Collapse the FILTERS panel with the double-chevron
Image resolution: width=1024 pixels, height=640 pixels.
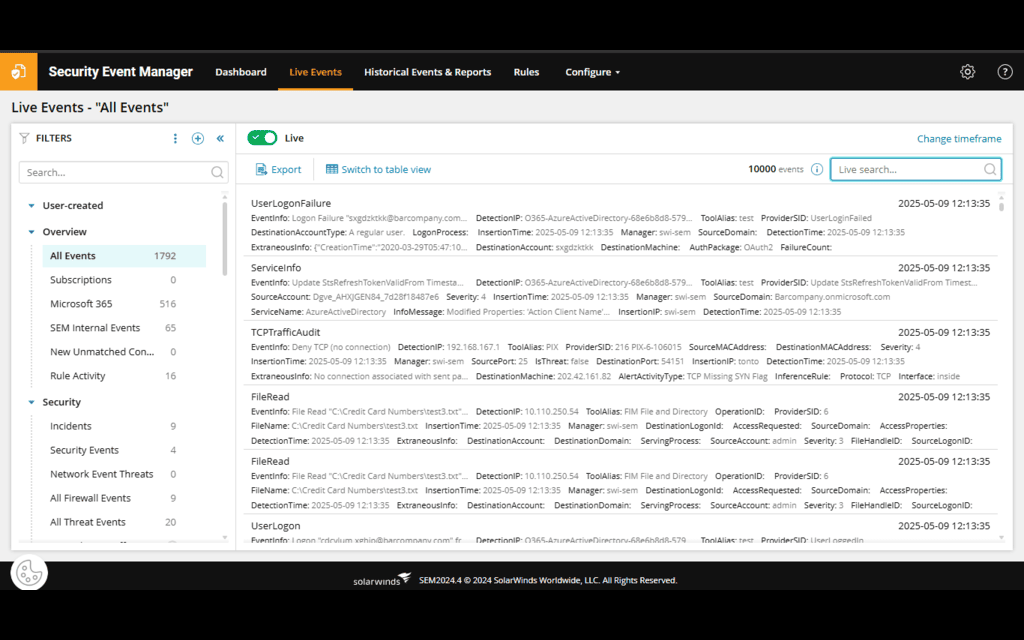pos(220,138)
